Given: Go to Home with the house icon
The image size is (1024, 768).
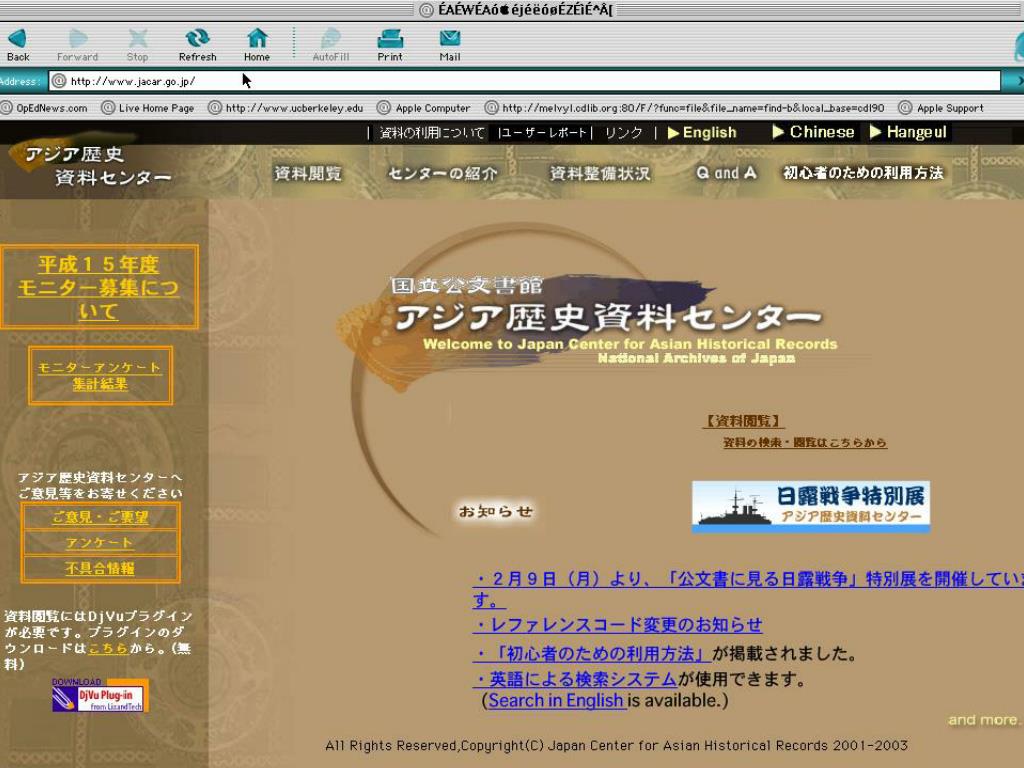Looking at the screenshot, I should click(257, 39).
